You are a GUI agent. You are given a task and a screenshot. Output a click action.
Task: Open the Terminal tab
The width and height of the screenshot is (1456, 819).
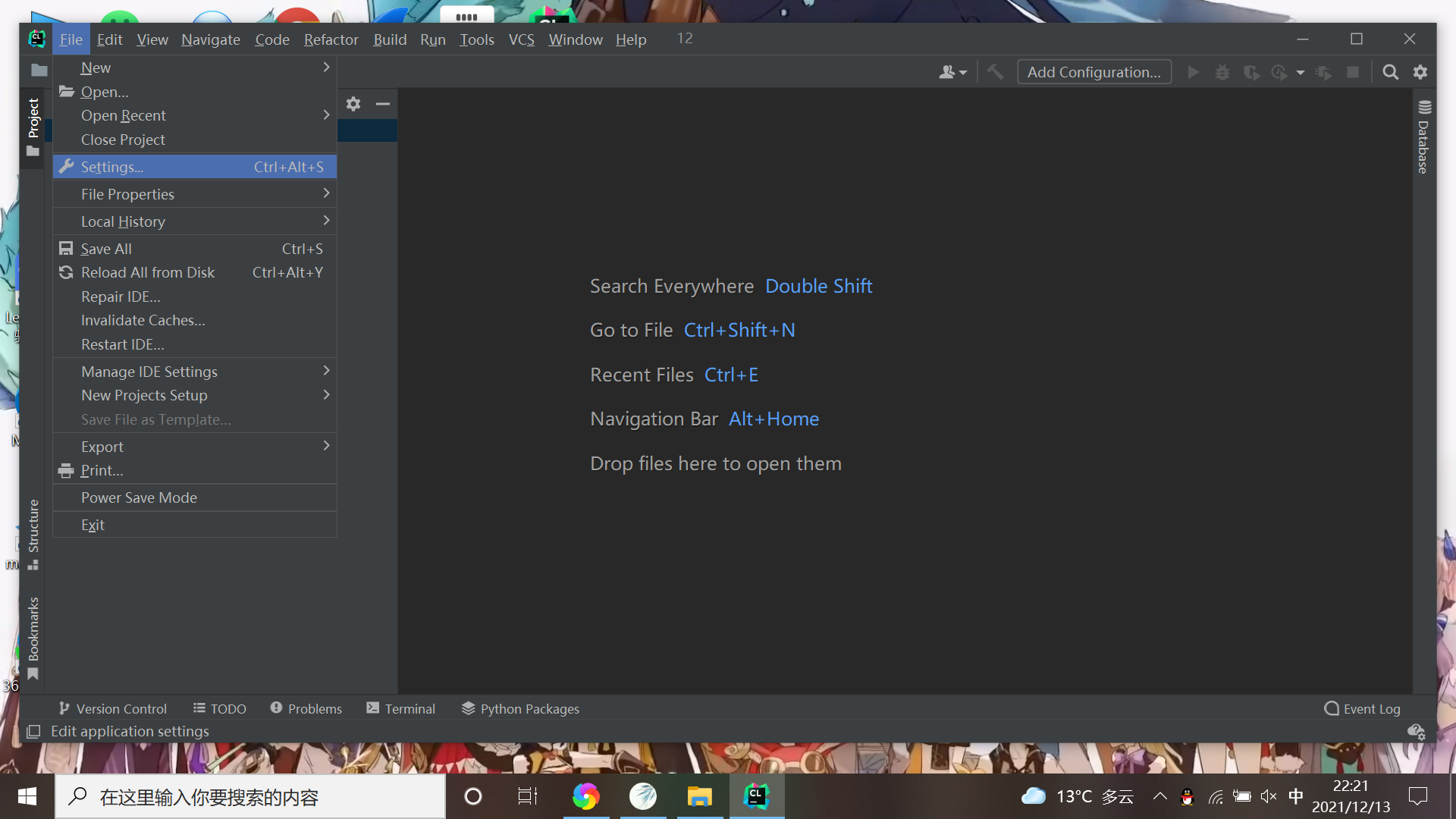tap(401, 708)
